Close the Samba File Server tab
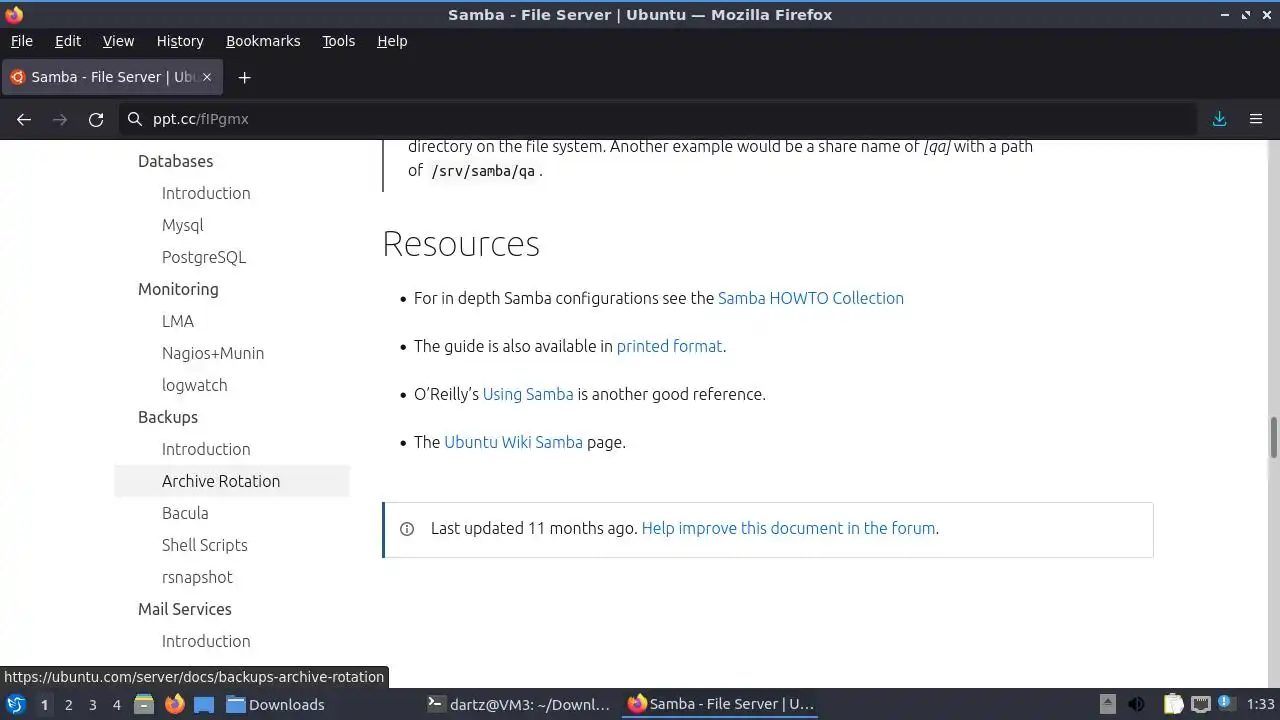The width and height of the screenshot is (1280, 720). [207, 77]
